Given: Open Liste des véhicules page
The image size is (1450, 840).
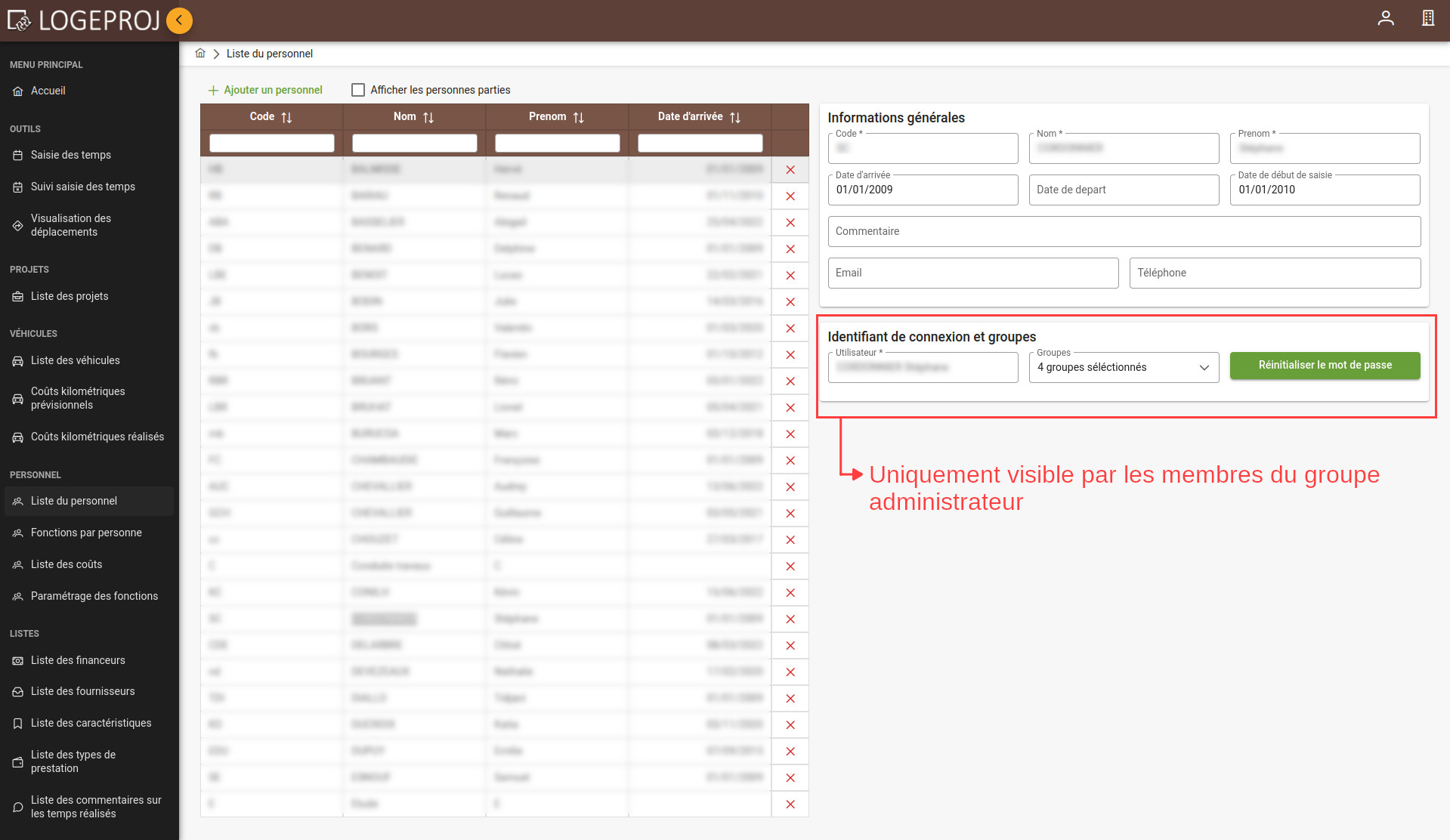Looking at the screenshot, I should 76,360.
